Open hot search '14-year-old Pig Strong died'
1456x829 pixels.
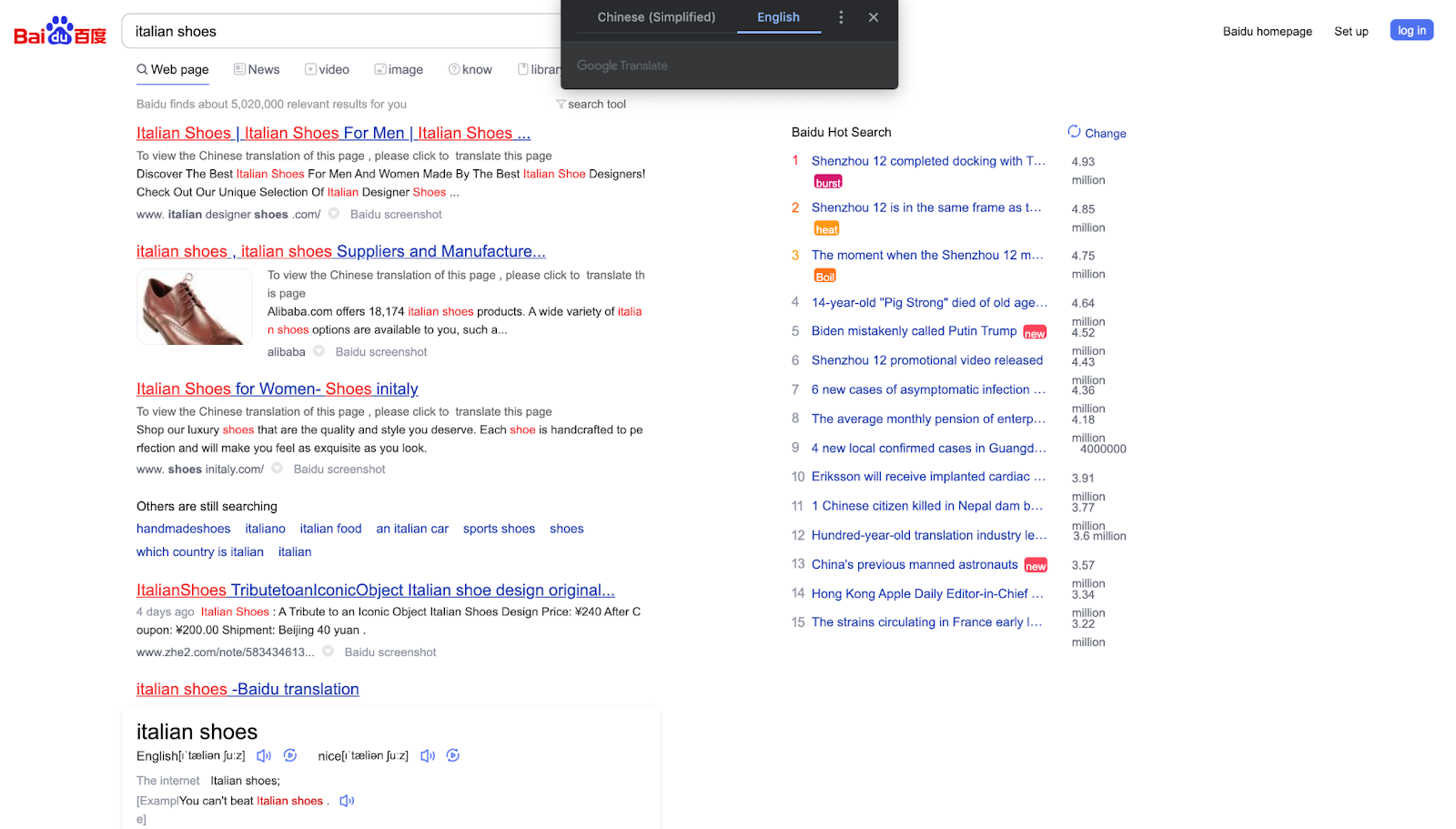[x=929, y=302]
